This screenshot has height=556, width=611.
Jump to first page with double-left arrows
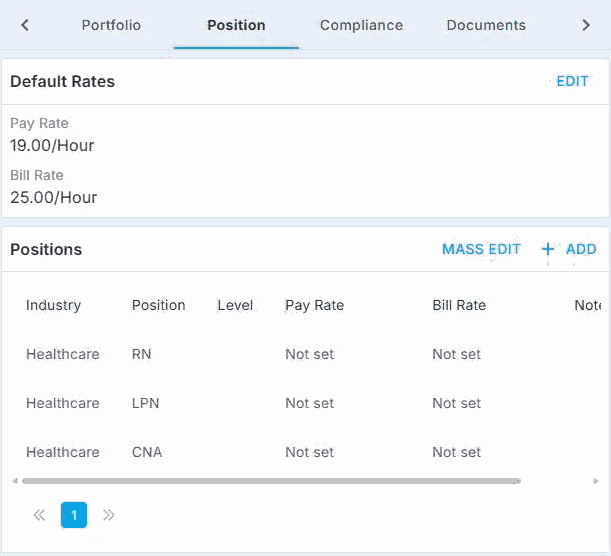pos(39,515)
